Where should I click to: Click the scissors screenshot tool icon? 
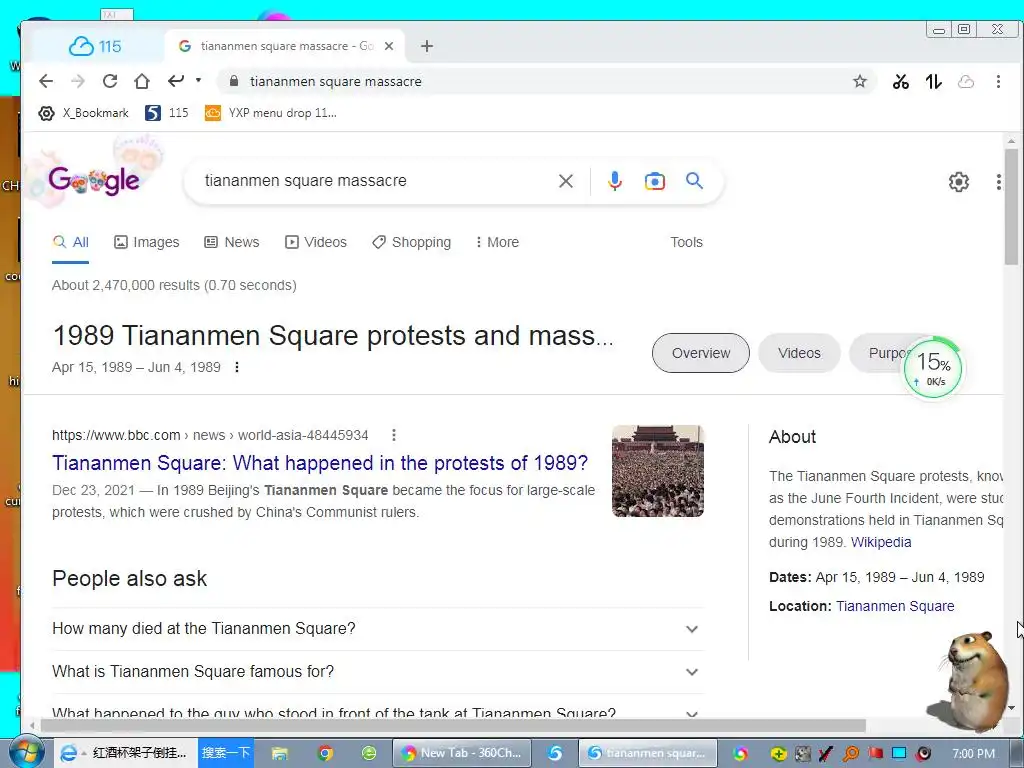click(901, 81)
